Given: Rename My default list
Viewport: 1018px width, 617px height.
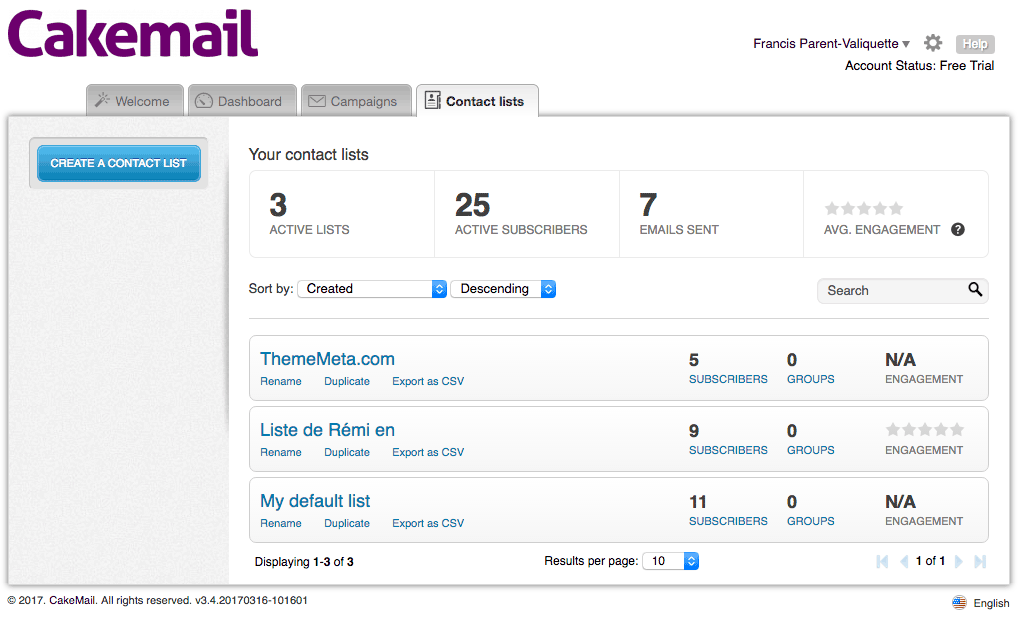Looking at the screenshot, I should tap(280, 523).
